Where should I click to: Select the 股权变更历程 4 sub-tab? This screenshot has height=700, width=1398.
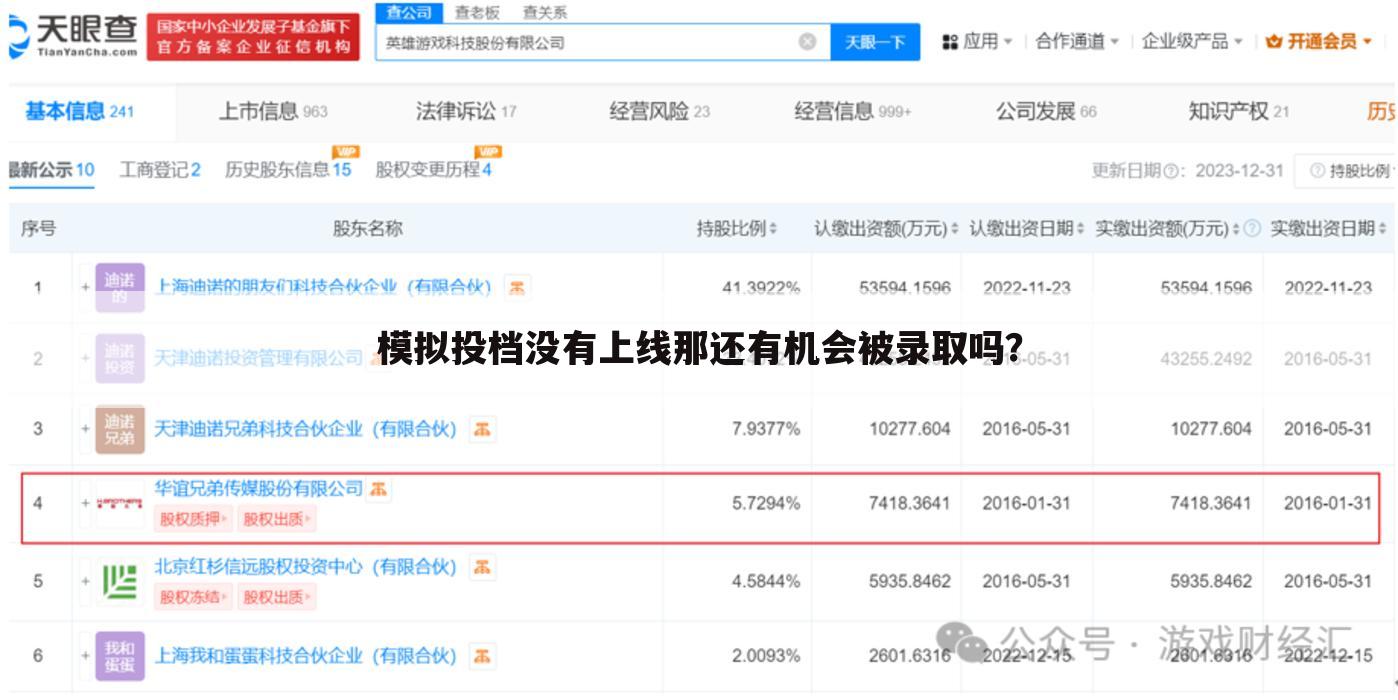tap(433, 170)
